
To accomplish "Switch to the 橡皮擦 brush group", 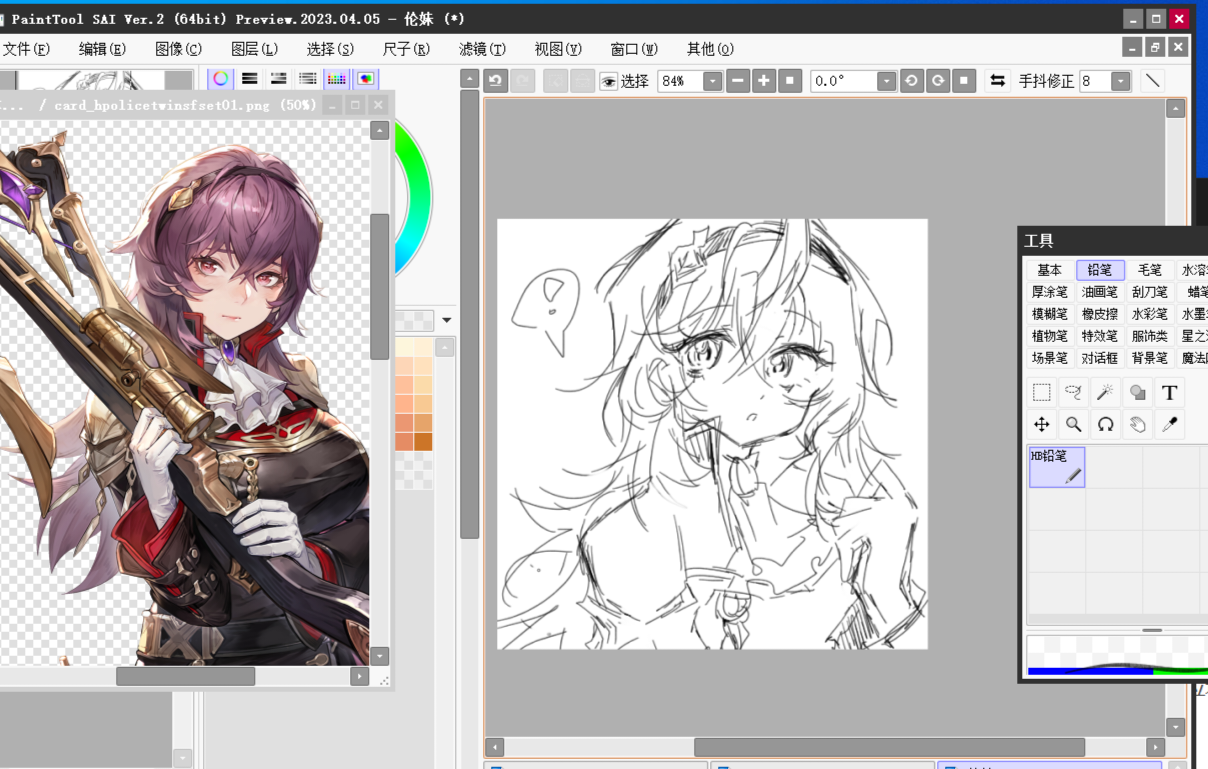I will click(1100, 314).
